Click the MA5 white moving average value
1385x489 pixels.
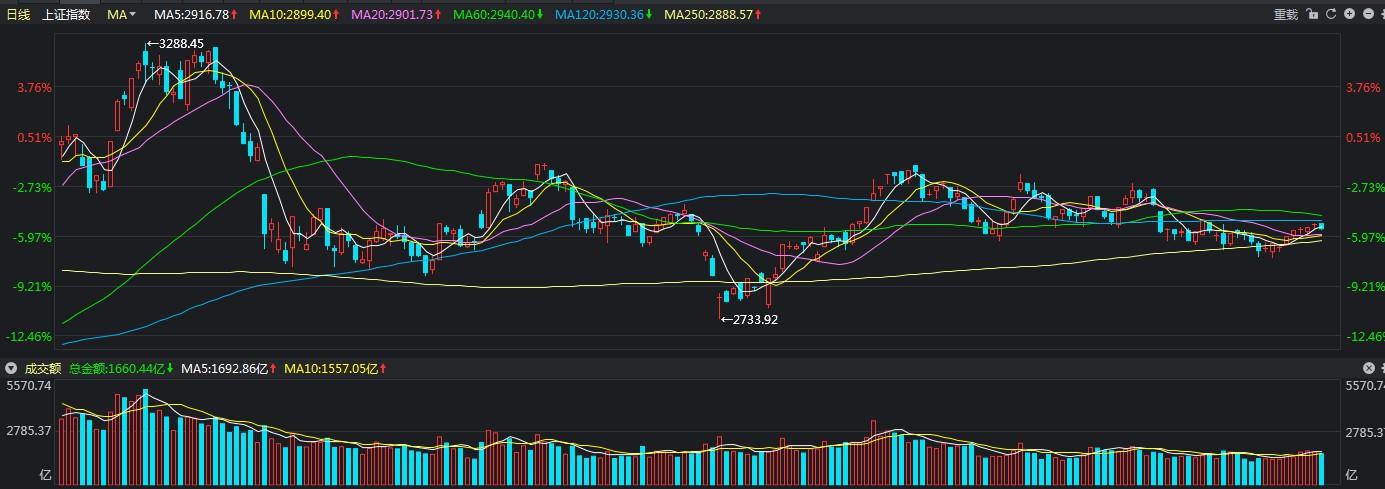coord(195,15)
